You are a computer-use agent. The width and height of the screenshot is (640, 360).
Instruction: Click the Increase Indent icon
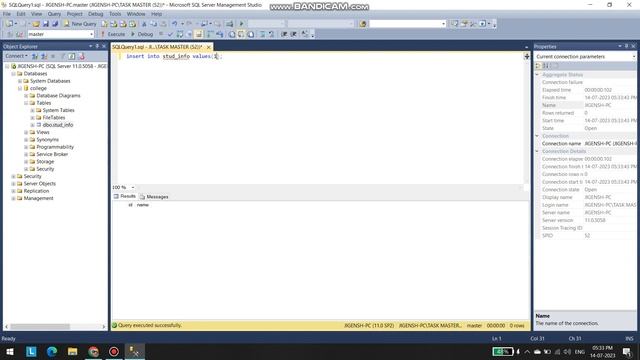pyautogui.click(x=293, y=34)
